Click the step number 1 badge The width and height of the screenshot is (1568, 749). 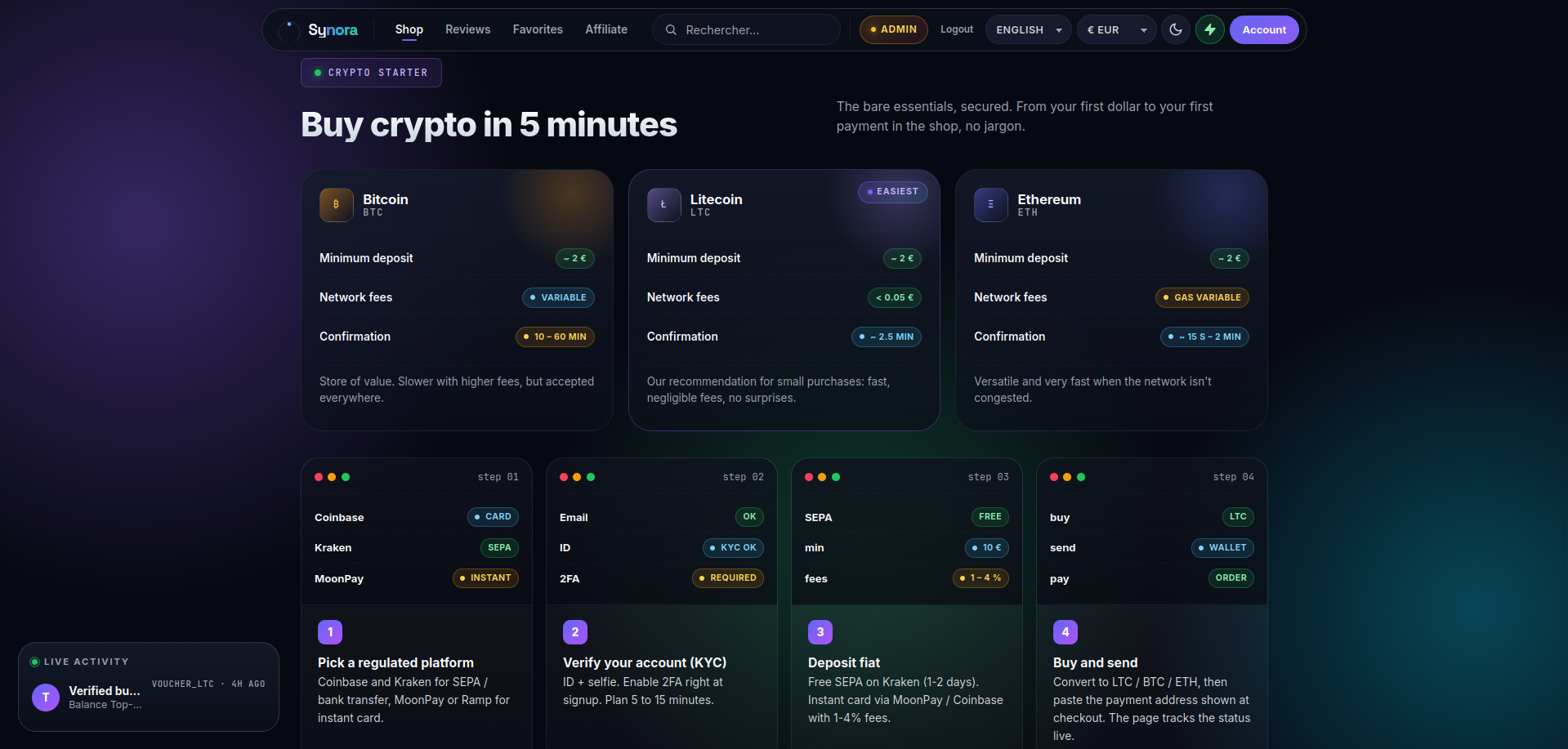[x=330, y=632]
